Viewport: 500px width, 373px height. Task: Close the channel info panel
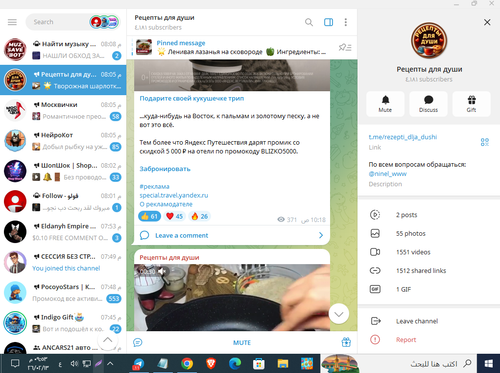[x=487, y=22]
